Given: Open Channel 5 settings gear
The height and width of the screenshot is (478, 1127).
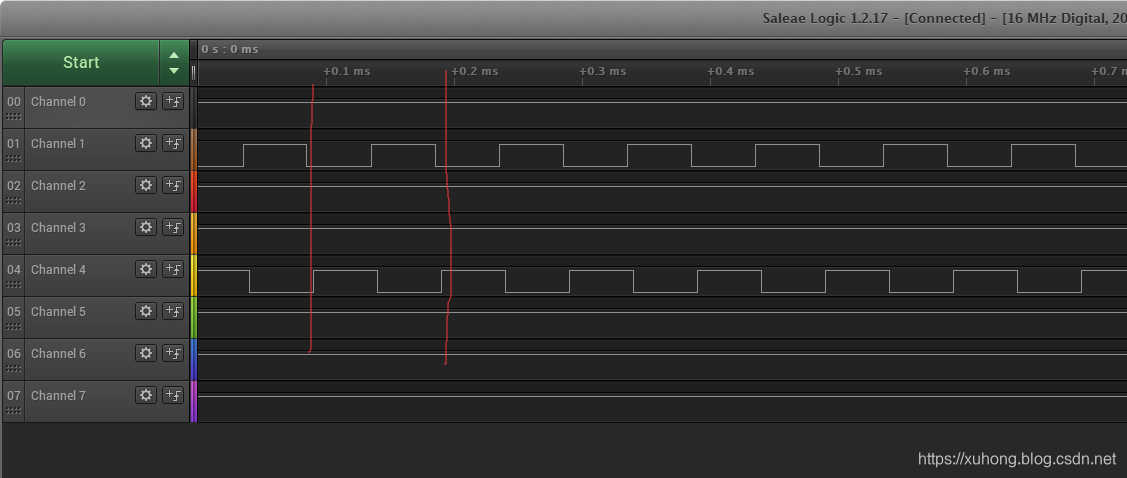Looking at the screenshot, I should (146, 311).
